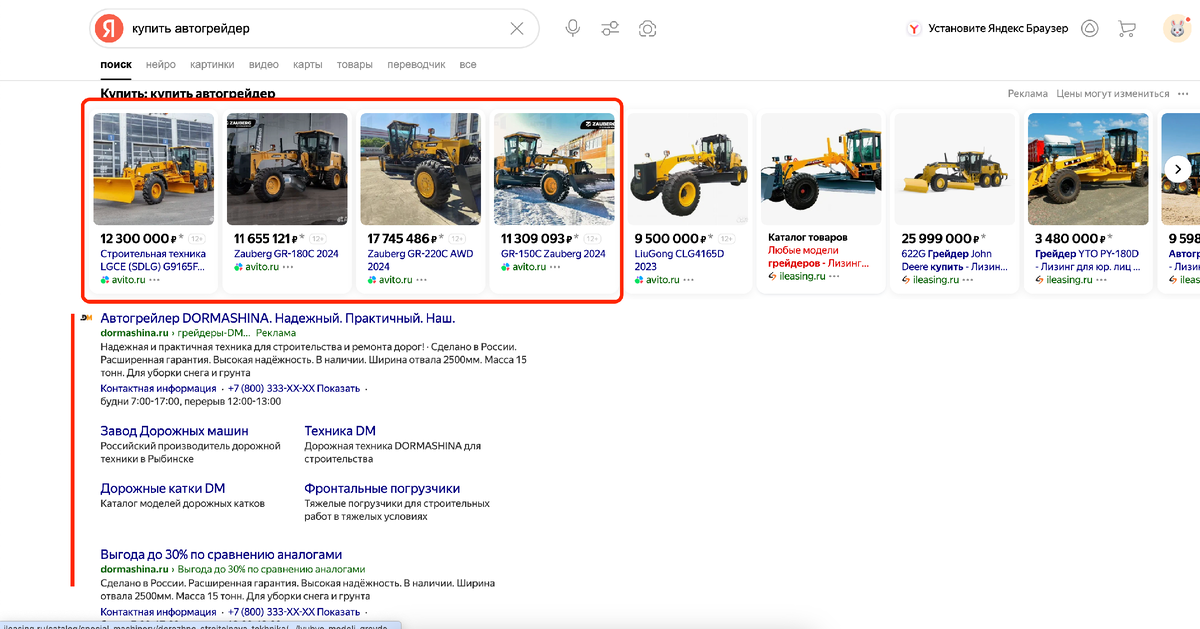The image size is (1200, 629).
Task: Switch to the нейро tab
Action: 161,64
